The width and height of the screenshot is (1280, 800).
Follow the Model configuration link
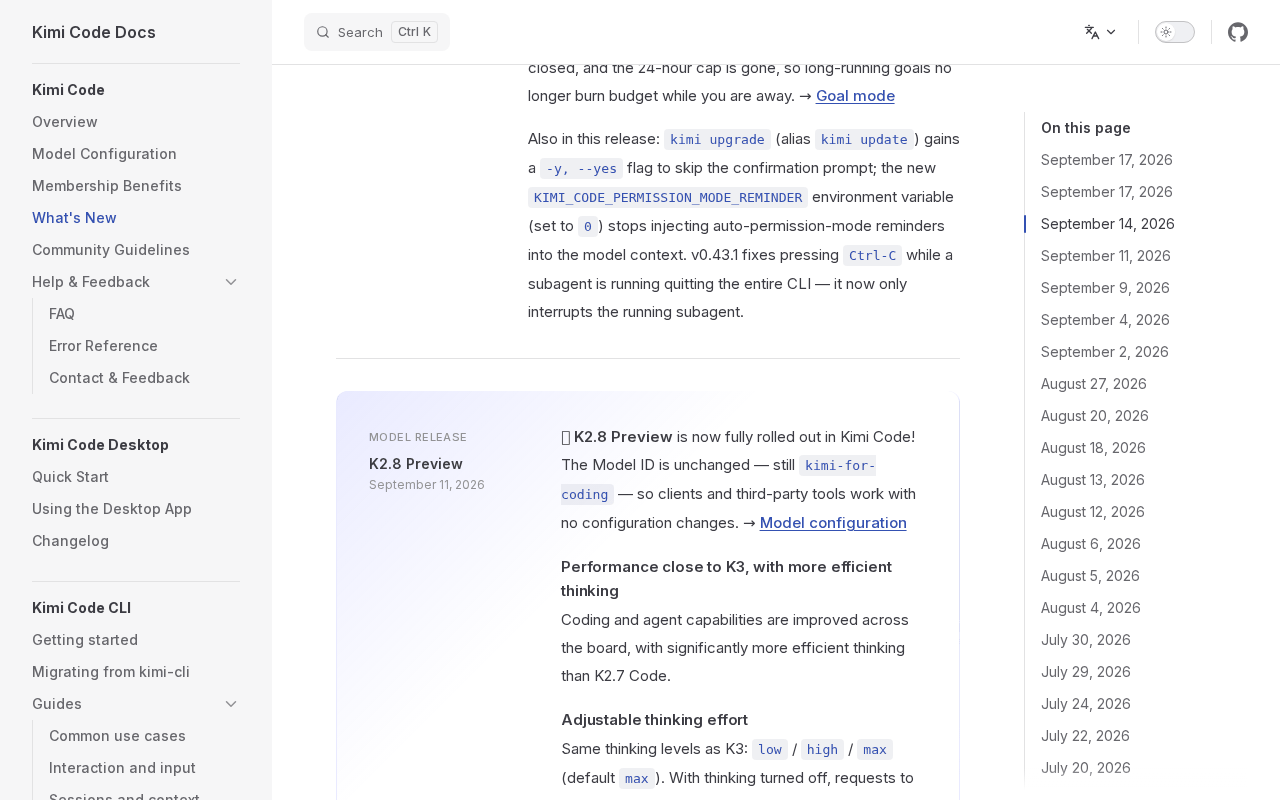[833, 523]
